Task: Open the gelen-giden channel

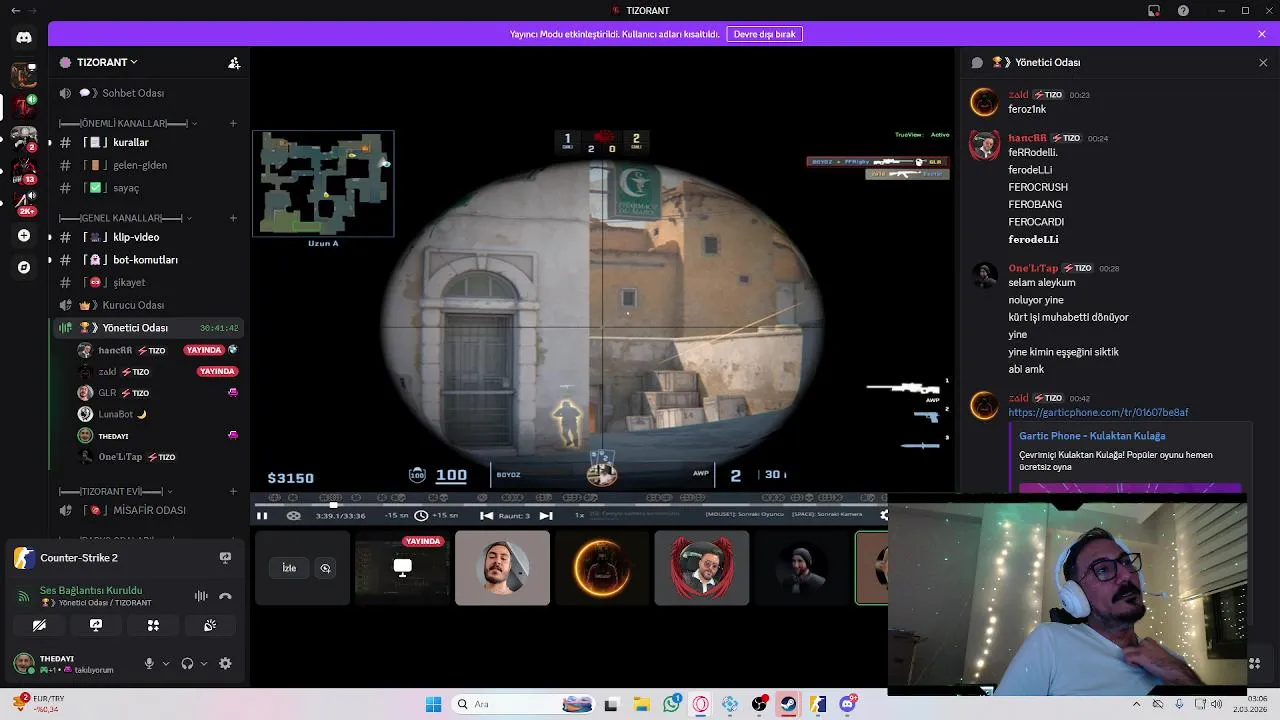Action: [149, 165]
